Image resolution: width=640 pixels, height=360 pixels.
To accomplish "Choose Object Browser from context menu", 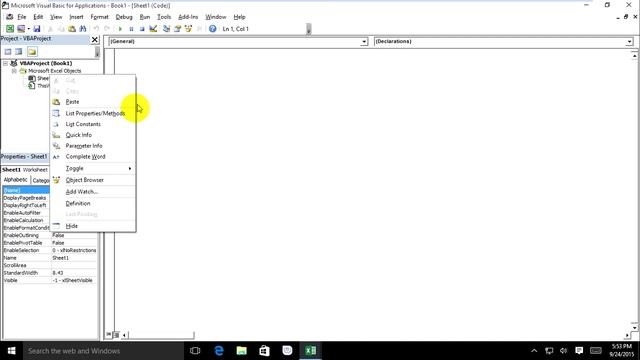I will pos(93,180).
